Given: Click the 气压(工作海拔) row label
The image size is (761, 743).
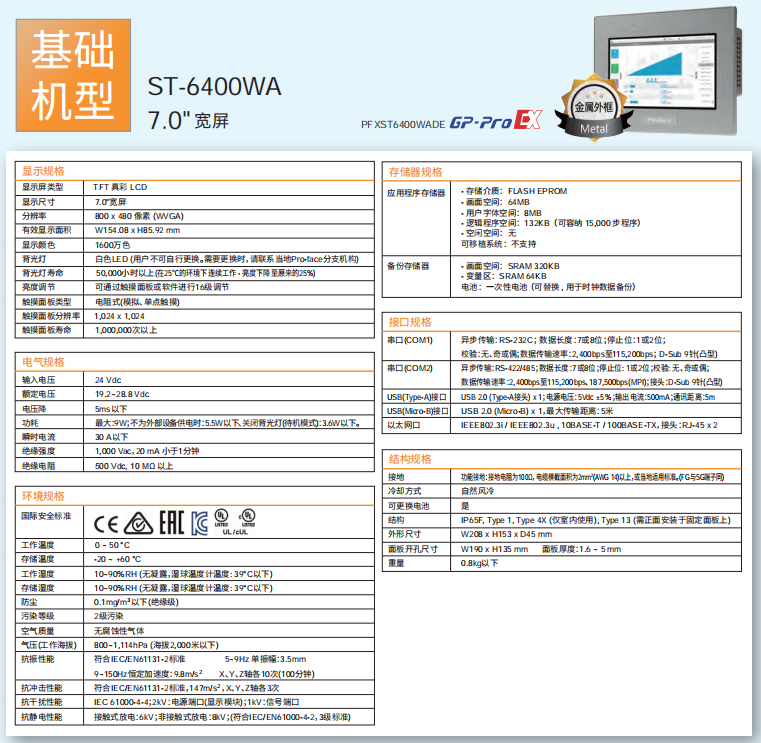Looking at the screenshot, I should (49, 645).
